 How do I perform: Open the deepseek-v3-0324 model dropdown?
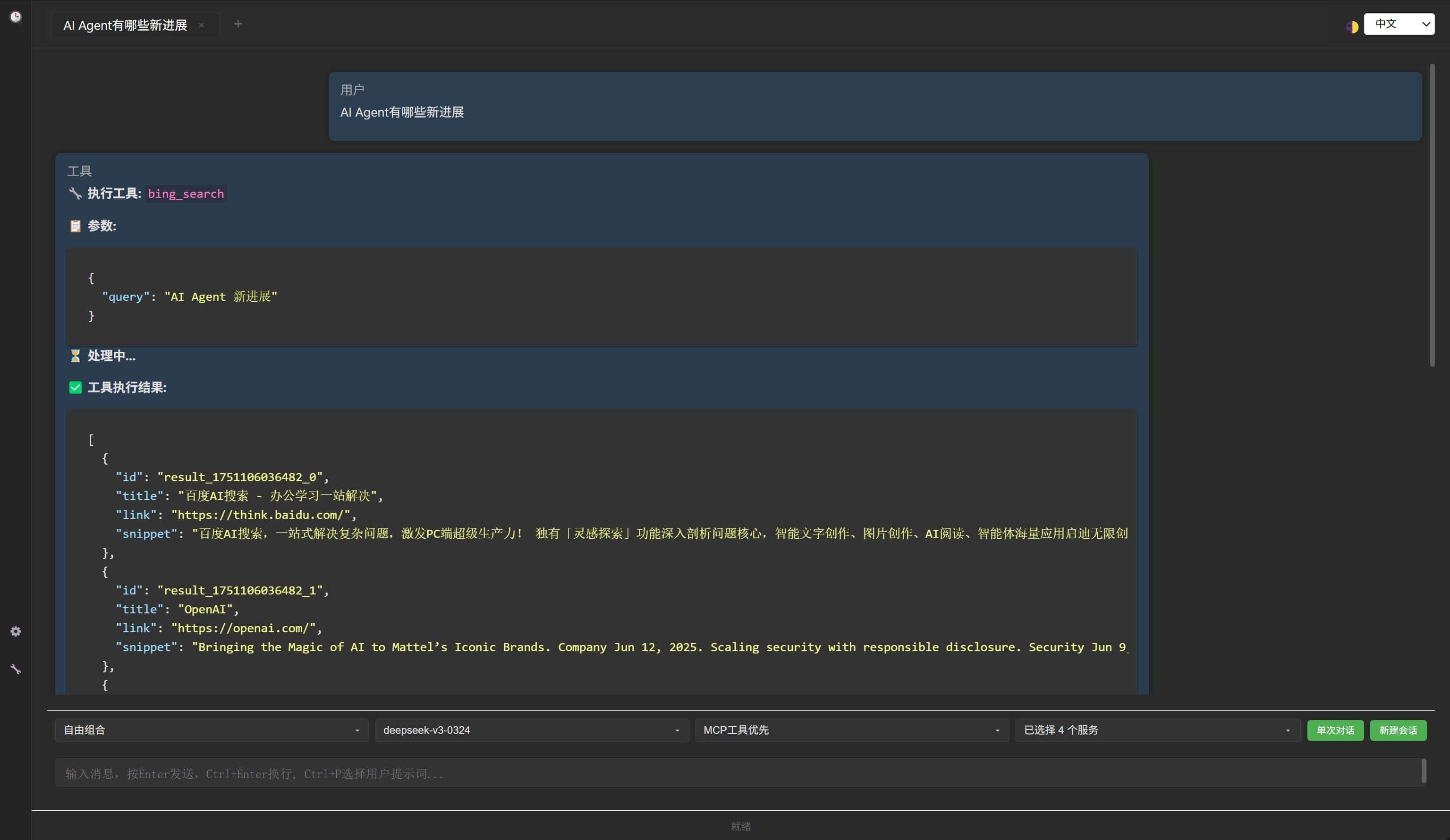pos(531,730)
